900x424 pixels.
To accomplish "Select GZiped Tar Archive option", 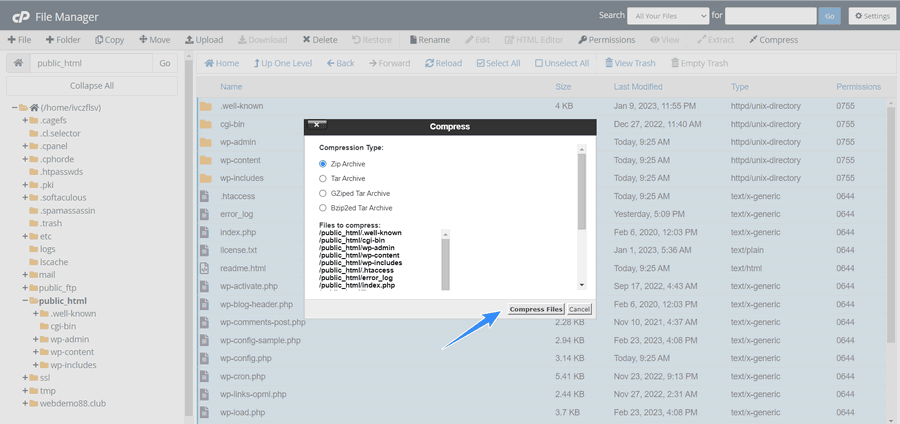I will pos(323,193).
